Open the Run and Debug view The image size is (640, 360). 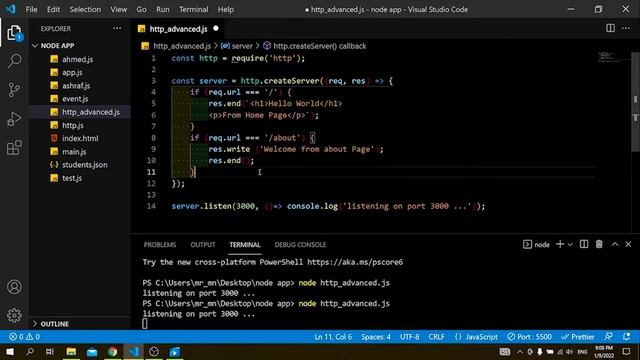tap(14, 119)
